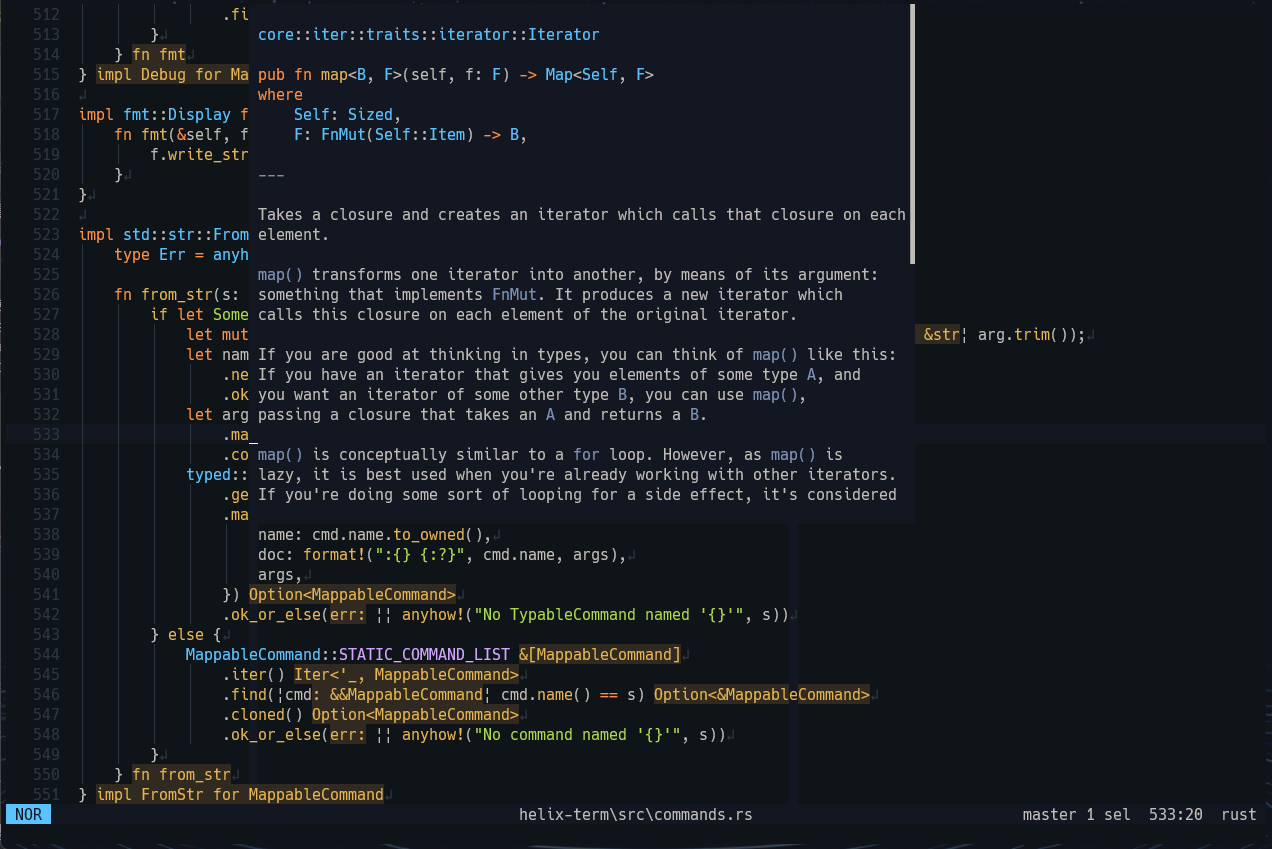Click the '.iter()' call on line 545
1272x849 pixels.
pyautogui.click(x=253, y=674)
